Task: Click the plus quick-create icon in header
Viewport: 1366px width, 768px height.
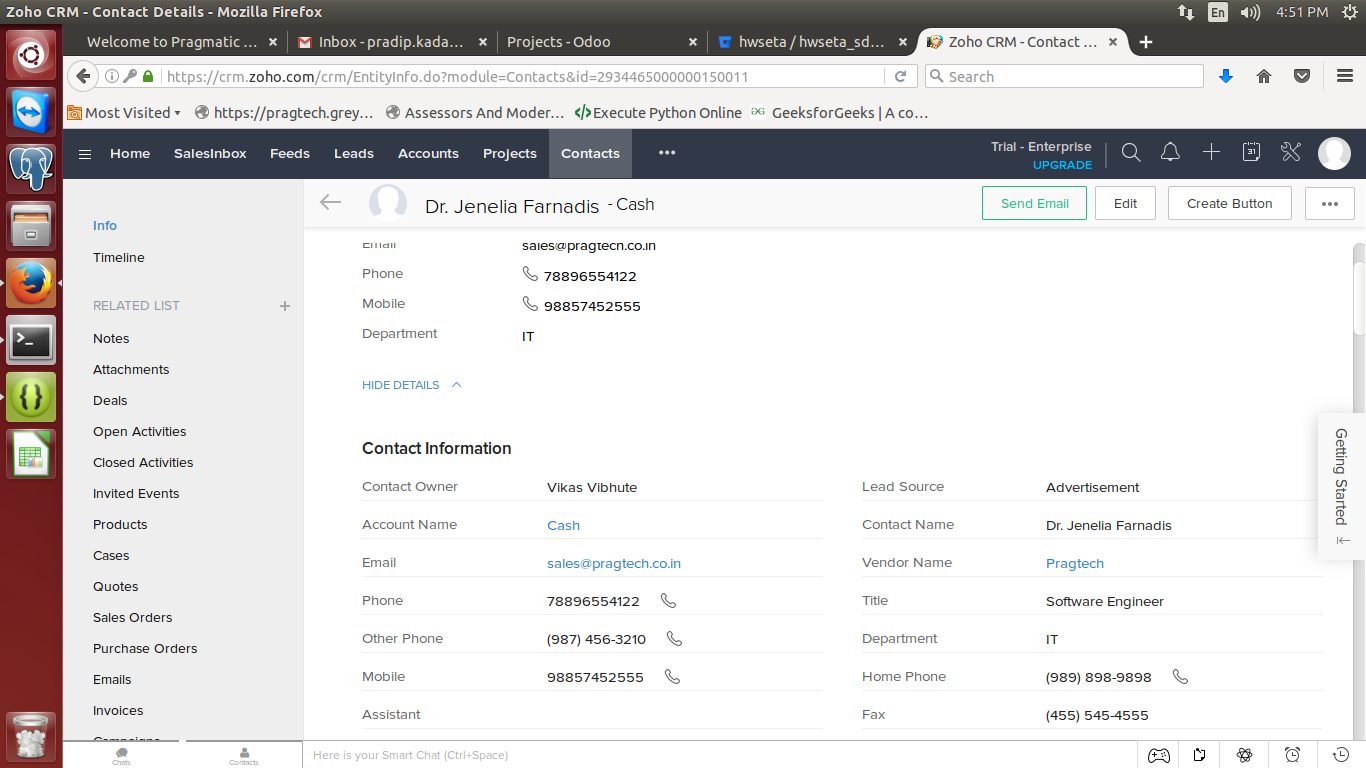Action: point(1211,152)
